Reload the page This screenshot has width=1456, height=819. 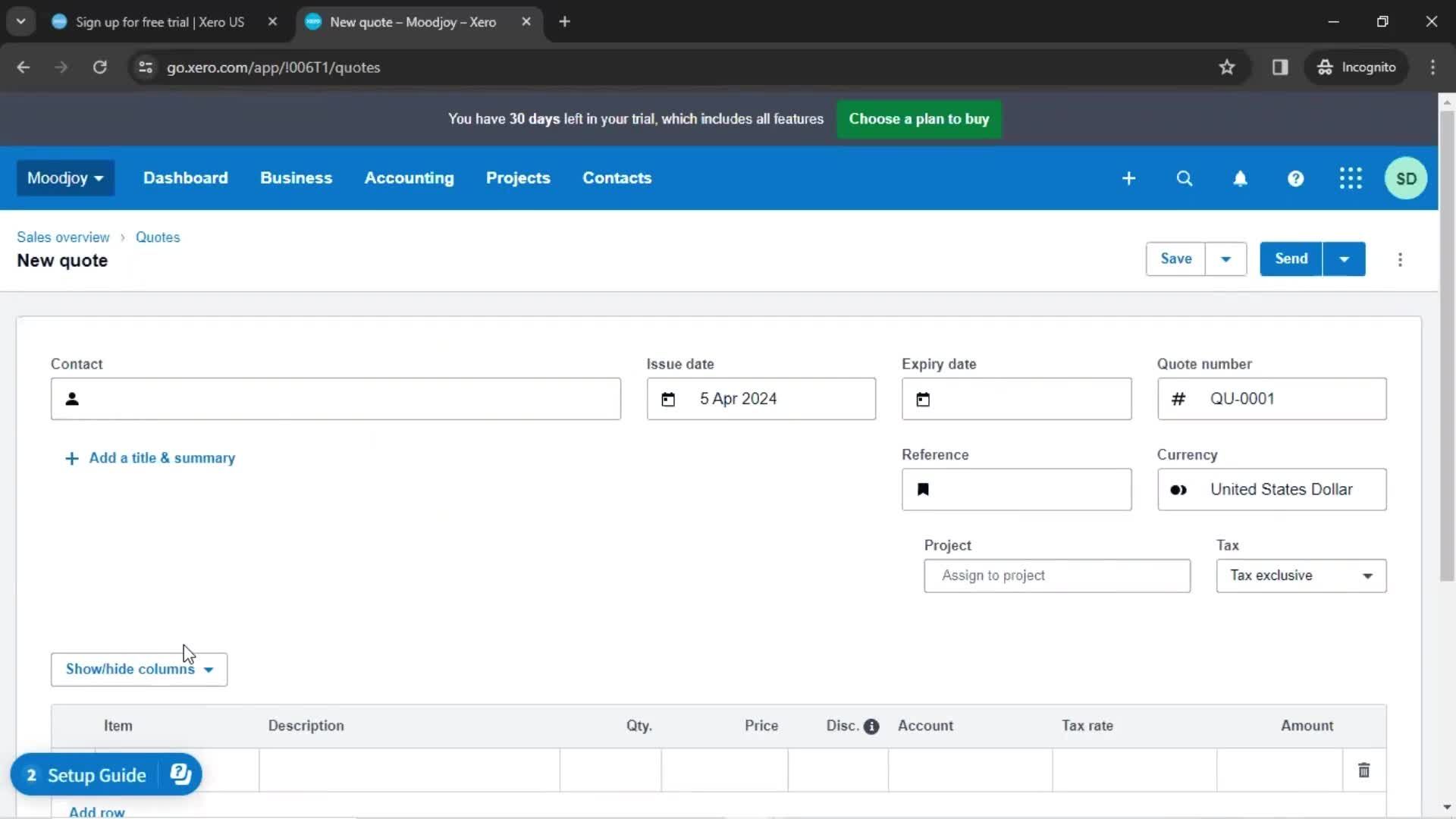pyautogui.click(x=99, y=67)
